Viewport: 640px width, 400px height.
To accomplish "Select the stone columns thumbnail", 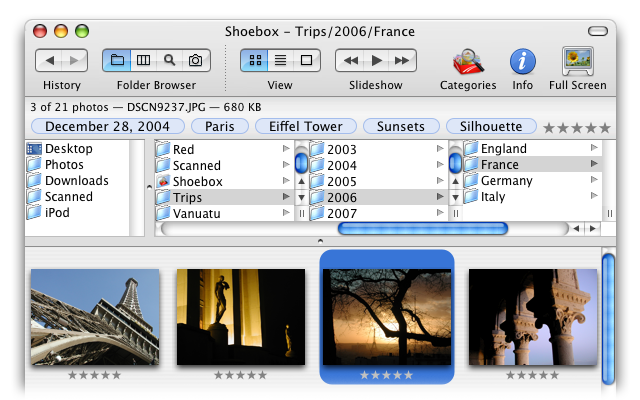I will pyautogui.click(x=533, y=317).
